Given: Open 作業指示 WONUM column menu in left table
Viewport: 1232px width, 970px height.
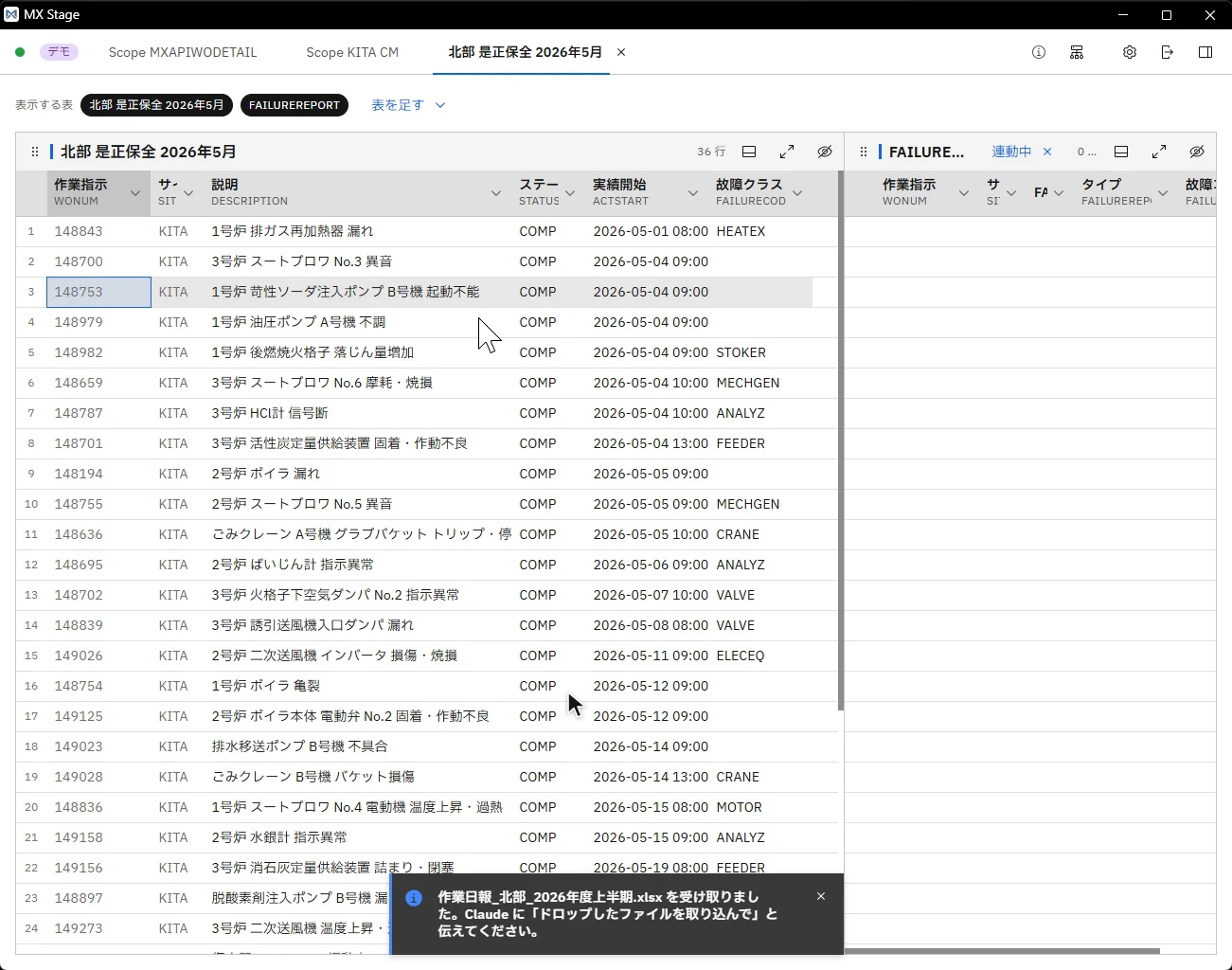Looking at the screenshot, I should (135, 193).
